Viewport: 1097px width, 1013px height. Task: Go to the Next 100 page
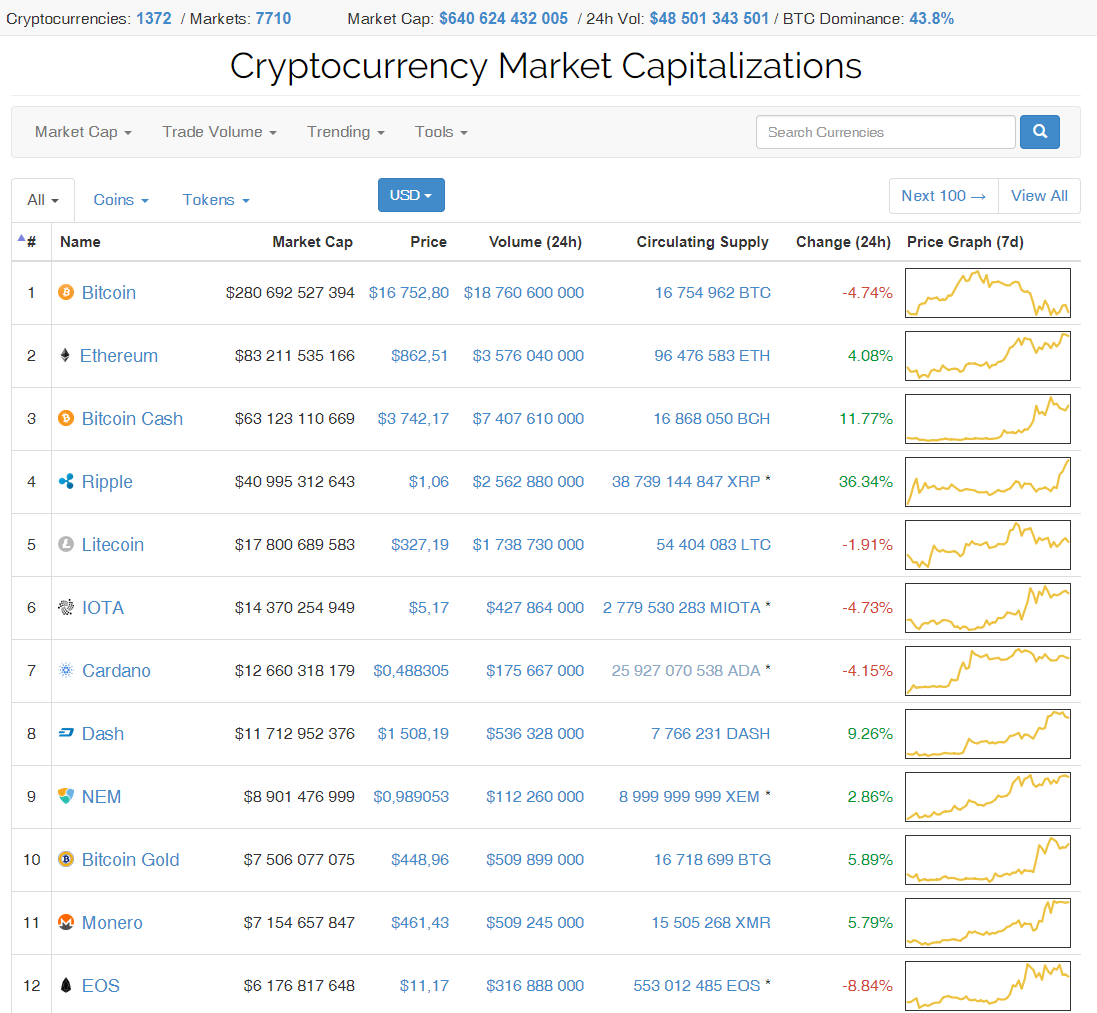pos(944,196)
